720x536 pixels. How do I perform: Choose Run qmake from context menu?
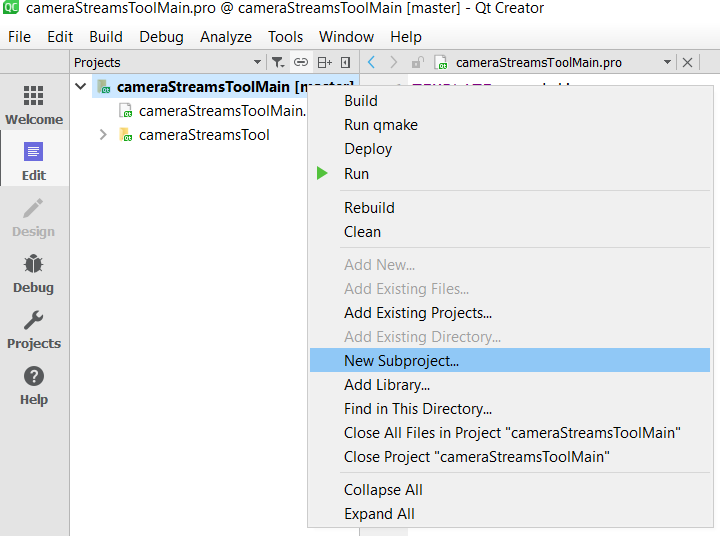(510, 124)
